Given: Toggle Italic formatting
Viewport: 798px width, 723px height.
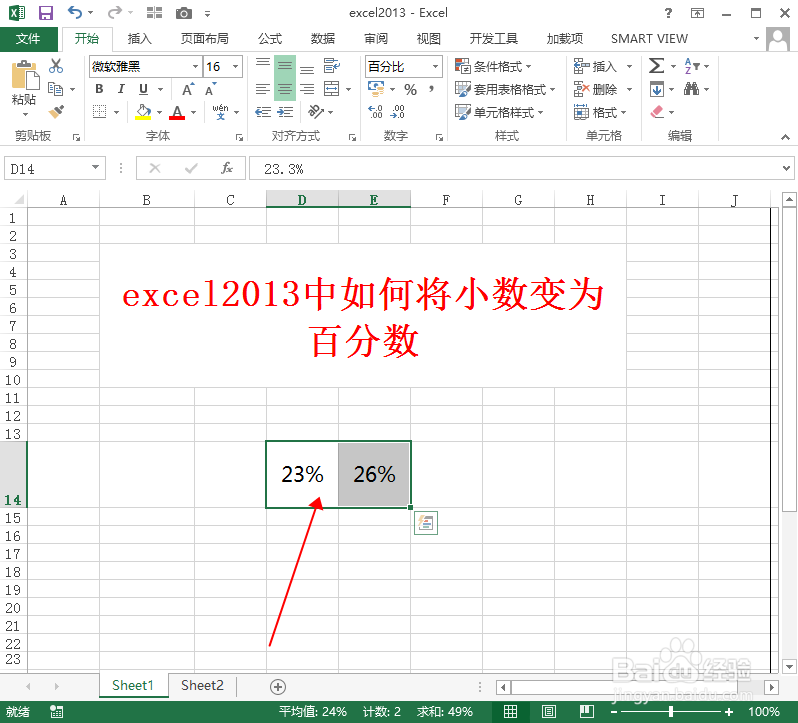Looking at the screenshot, I should (121, 89).
